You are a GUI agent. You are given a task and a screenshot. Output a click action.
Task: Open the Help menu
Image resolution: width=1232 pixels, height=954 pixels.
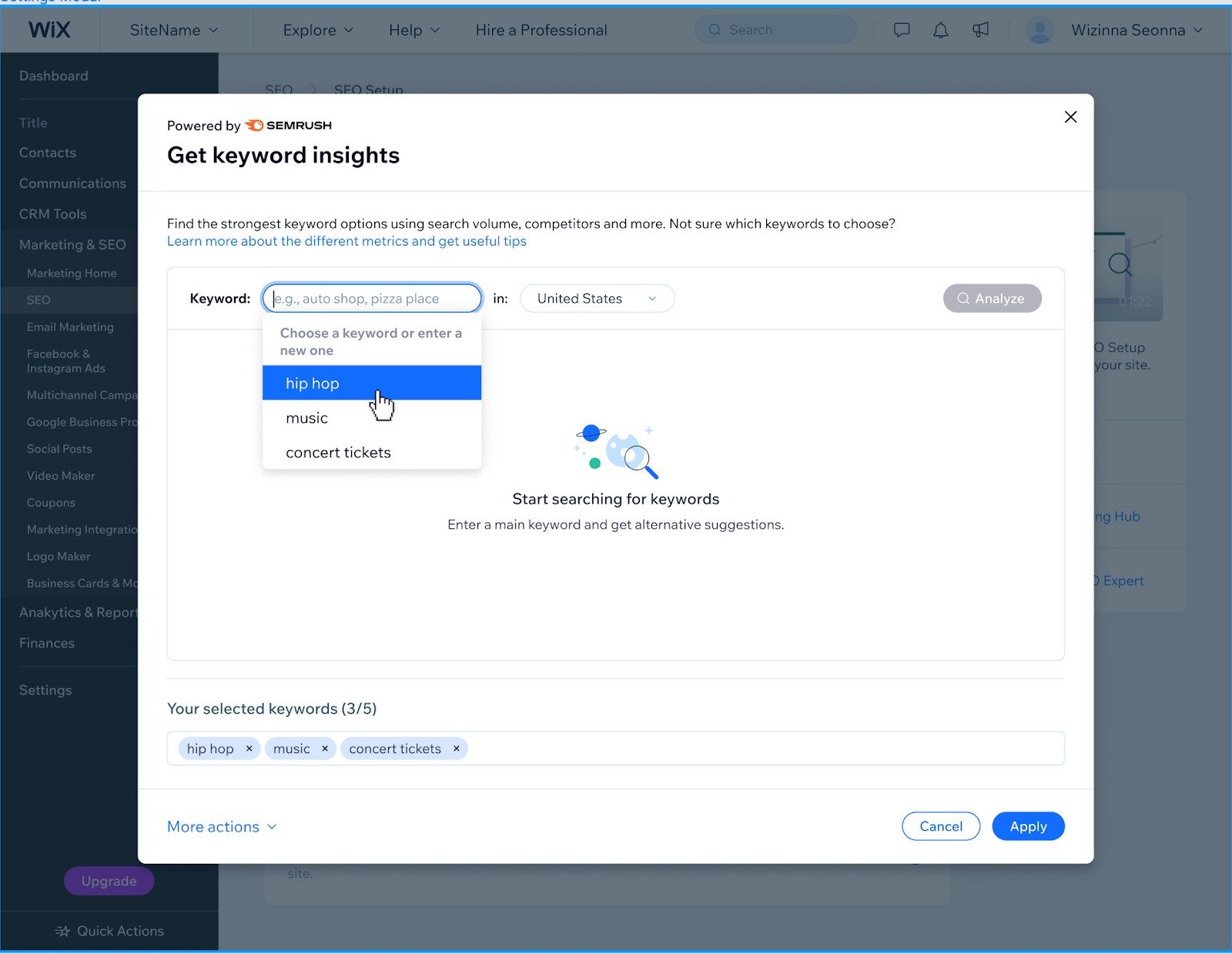click(x=414, y=30)
